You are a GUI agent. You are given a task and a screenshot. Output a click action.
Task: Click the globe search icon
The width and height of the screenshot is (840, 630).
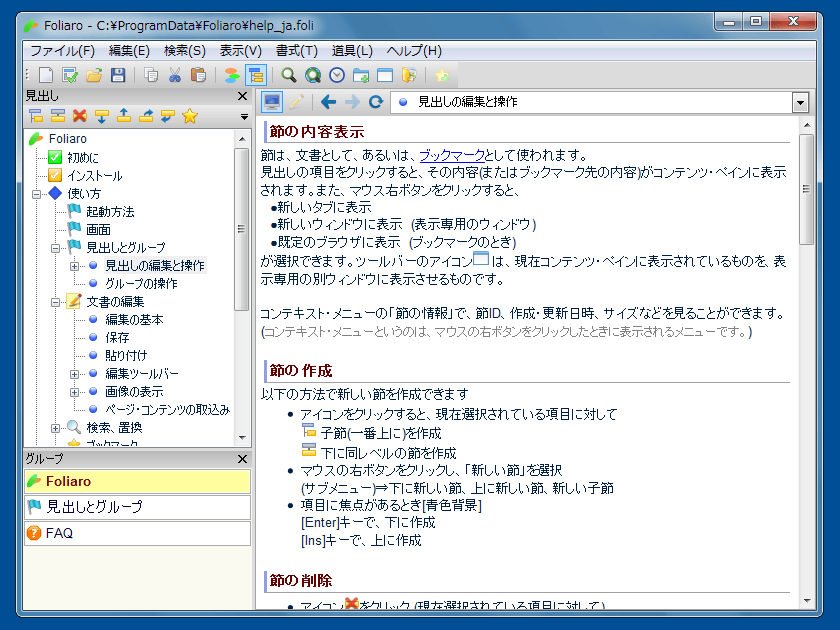[313, 75]
